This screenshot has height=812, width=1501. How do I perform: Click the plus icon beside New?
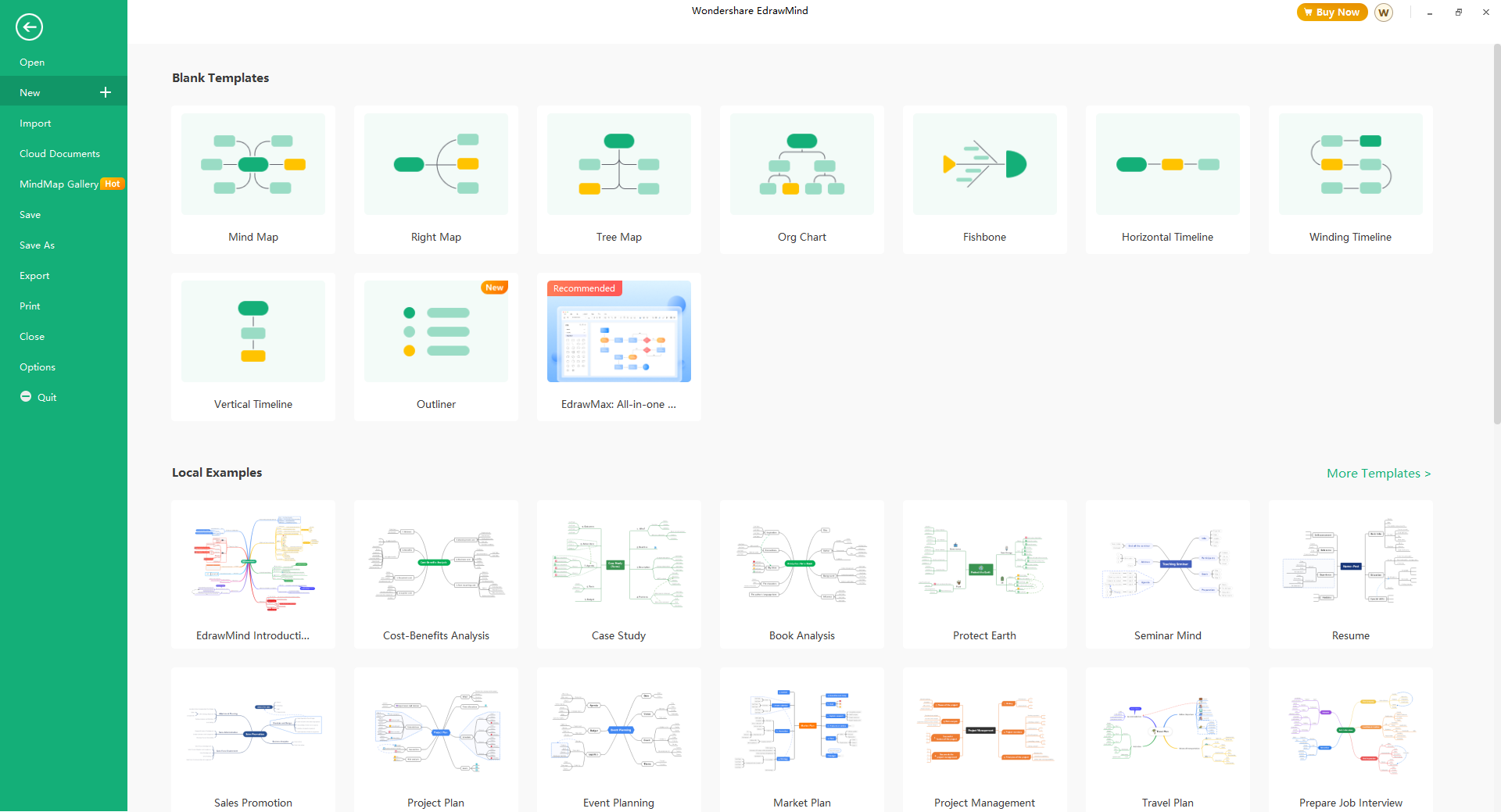pyautogui.click(x=106, y=92)
